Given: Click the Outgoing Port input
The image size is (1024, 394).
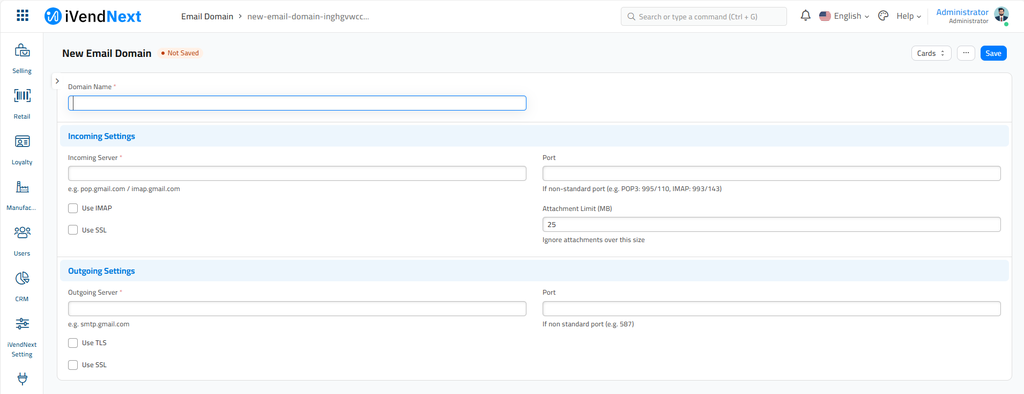Looking at the screenshot, I should [771, 308].
